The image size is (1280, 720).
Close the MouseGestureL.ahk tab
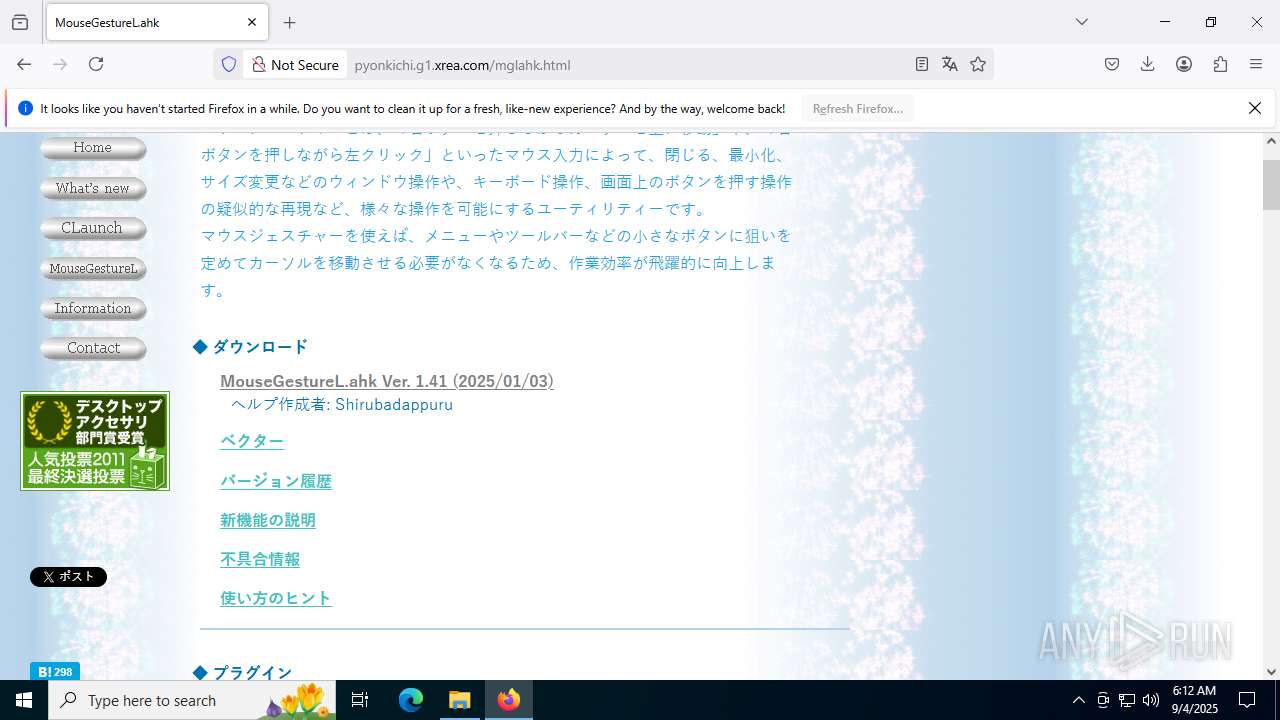coord(252,22)
